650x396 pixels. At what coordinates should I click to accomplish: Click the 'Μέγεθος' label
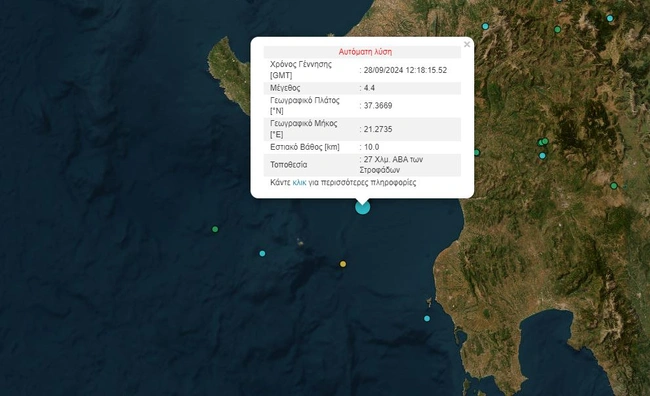coord(285,88)
